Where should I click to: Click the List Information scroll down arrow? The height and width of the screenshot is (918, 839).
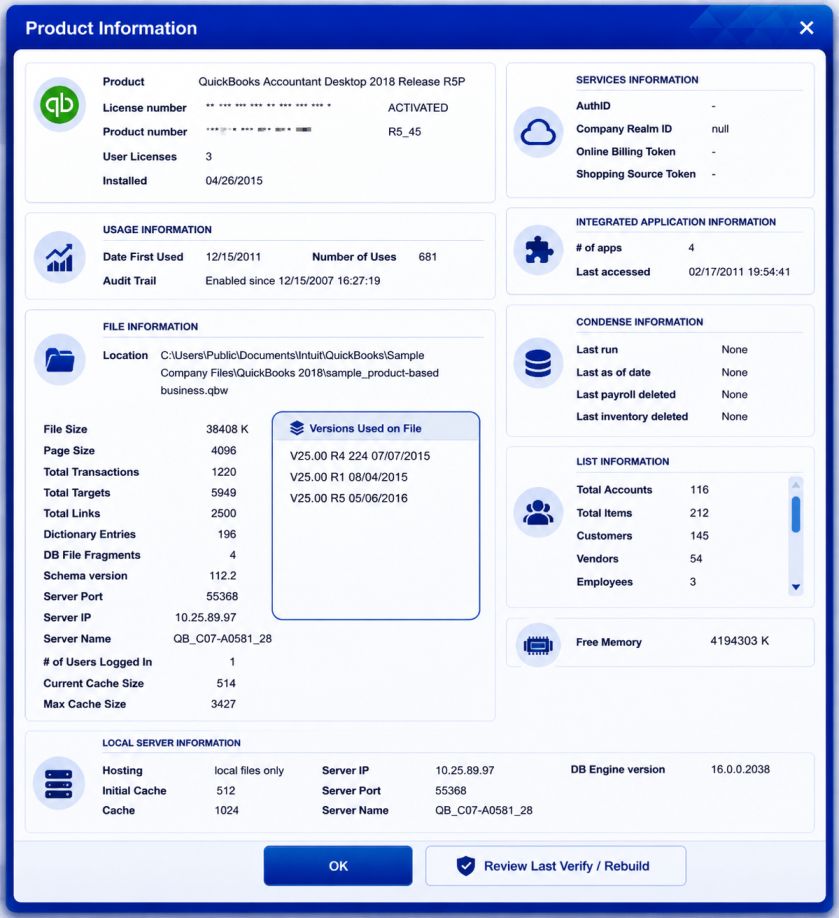pos(796,587)
